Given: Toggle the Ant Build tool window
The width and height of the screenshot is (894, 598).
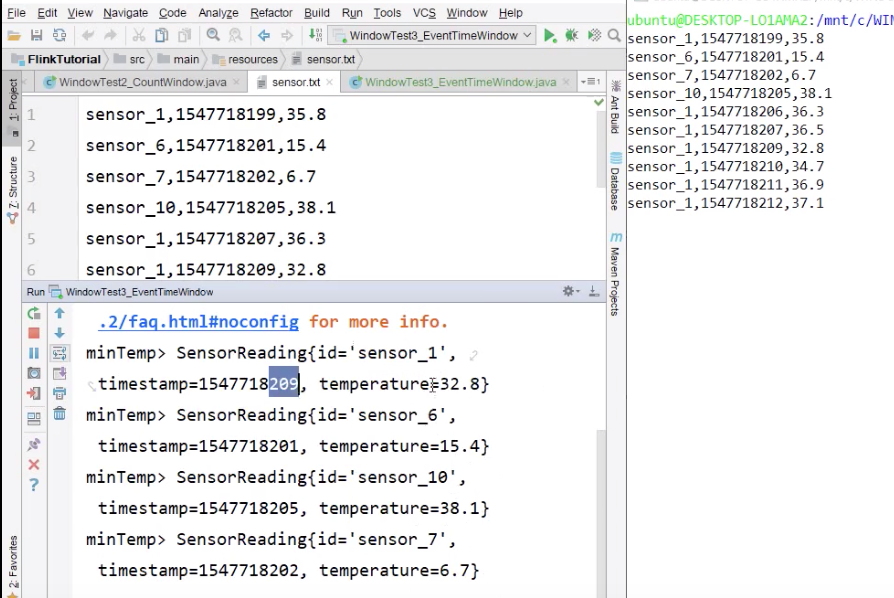Looking at the screenshot, I should [x=615, y=107].
